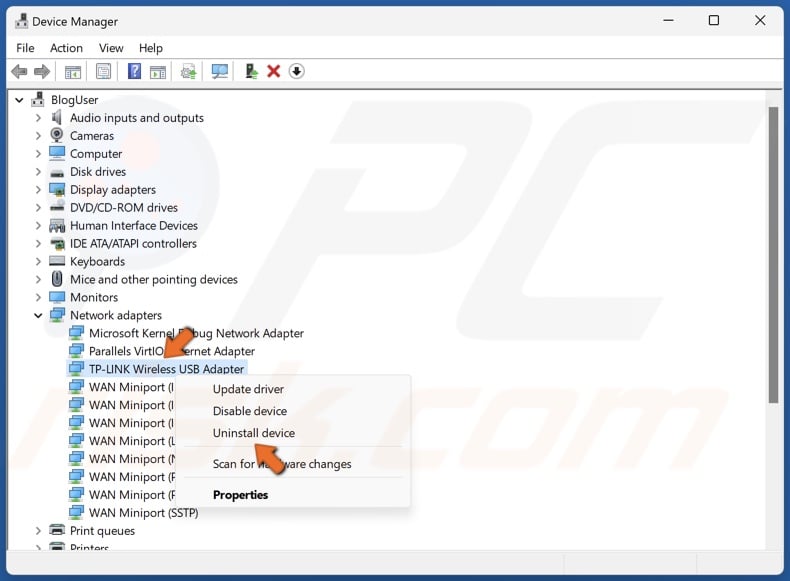The width and height of the screenshot is (790, 581).
Task: Collapse the Network adapters category
Action: point(38,315)
